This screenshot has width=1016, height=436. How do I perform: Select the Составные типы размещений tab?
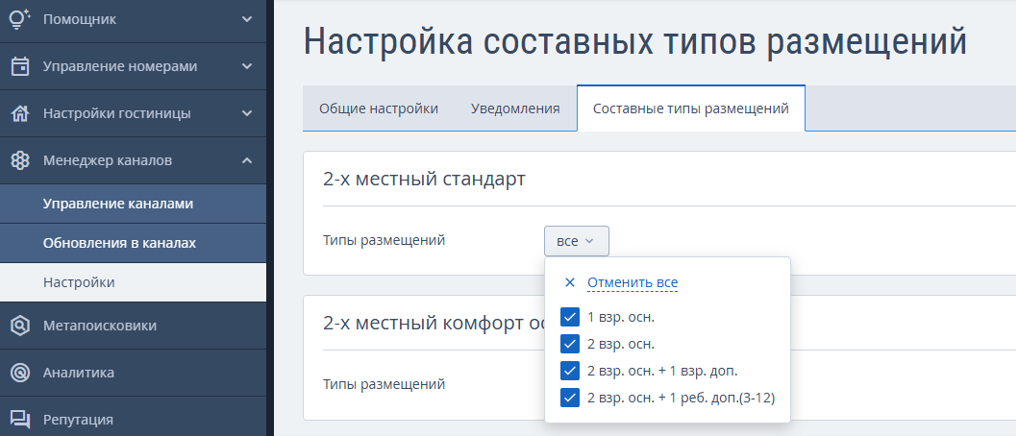tap(691, 108)
